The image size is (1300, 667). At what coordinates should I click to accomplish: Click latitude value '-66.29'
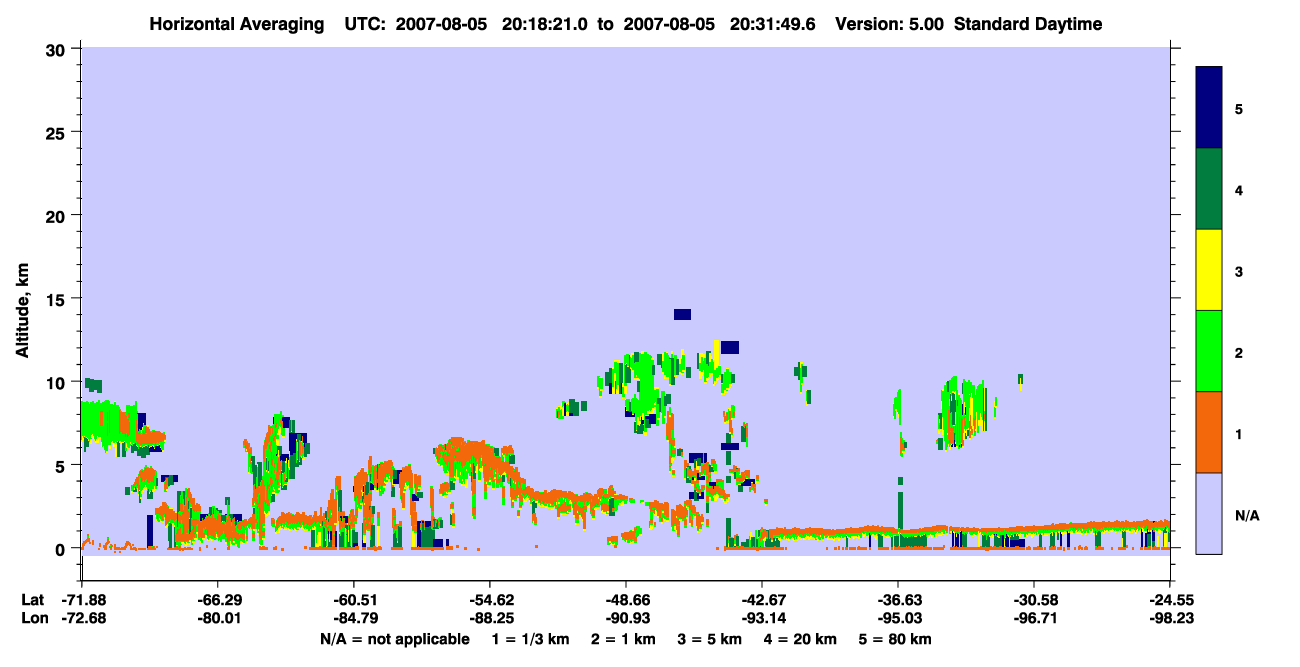(x=218, y=600)
